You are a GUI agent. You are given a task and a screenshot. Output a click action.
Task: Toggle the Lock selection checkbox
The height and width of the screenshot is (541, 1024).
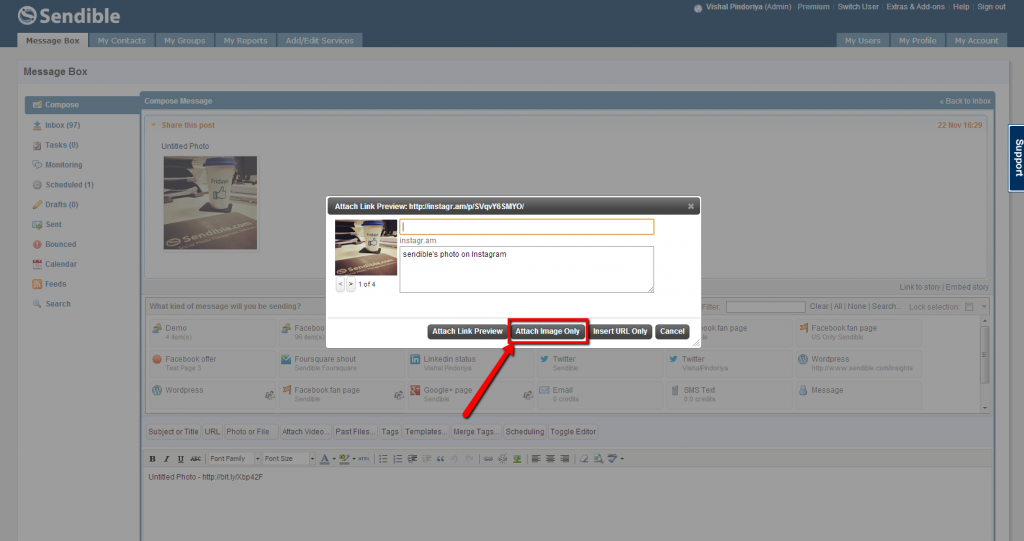click(969, 306)
